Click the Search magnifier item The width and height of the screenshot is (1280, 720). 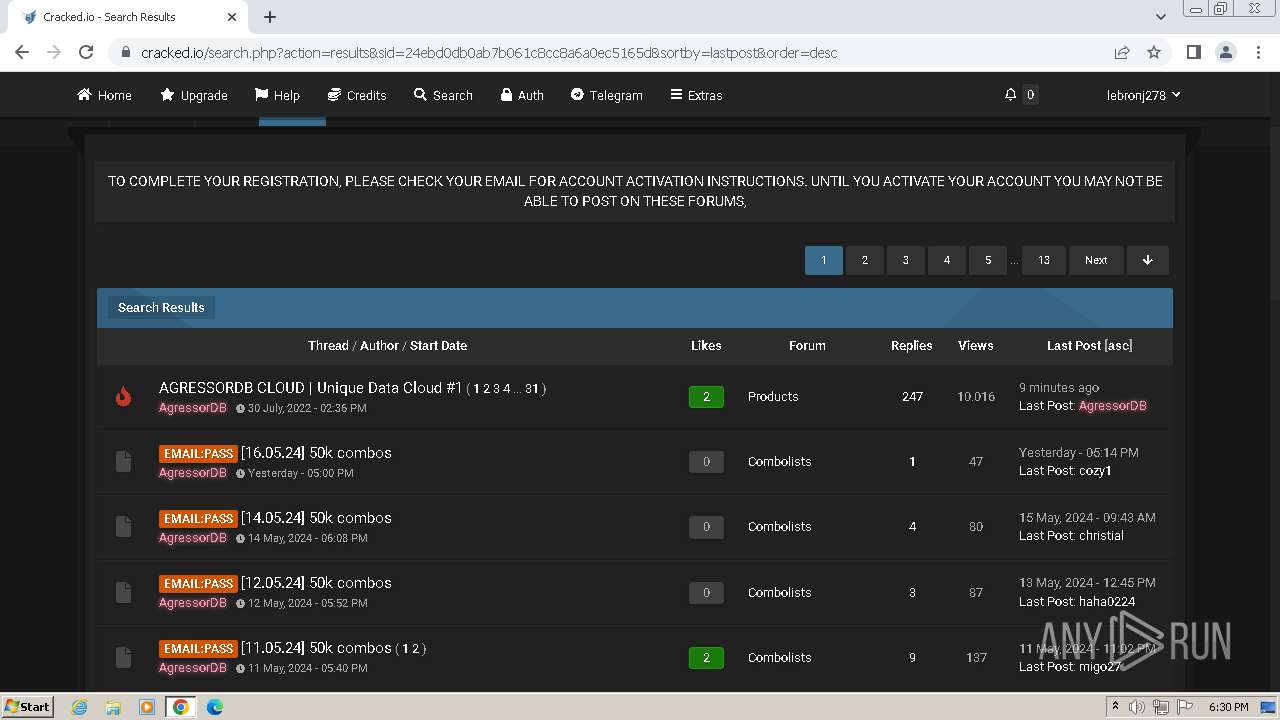443,95
